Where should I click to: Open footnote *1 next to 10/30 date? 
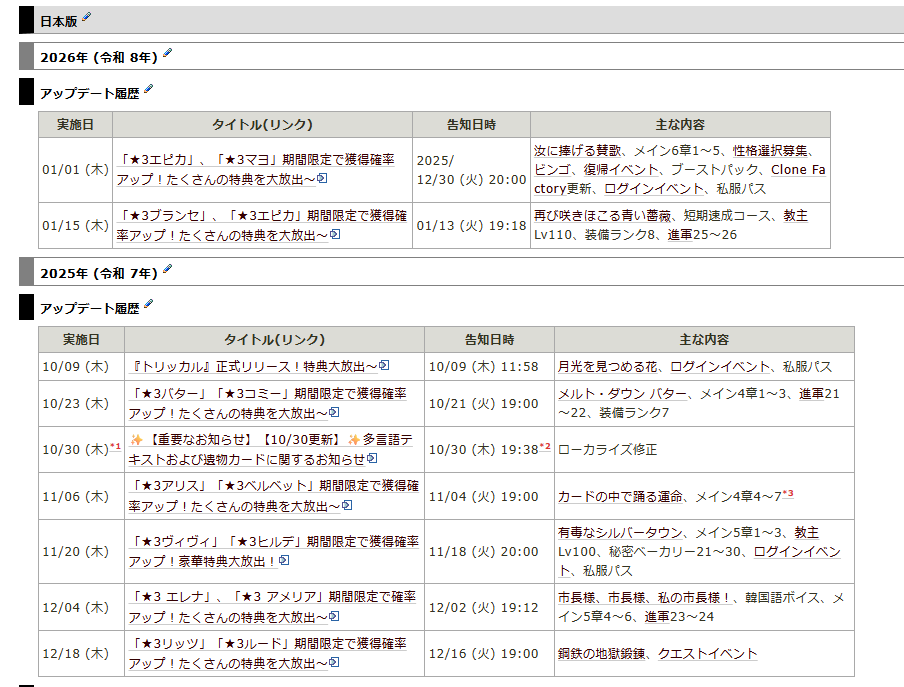115,446
